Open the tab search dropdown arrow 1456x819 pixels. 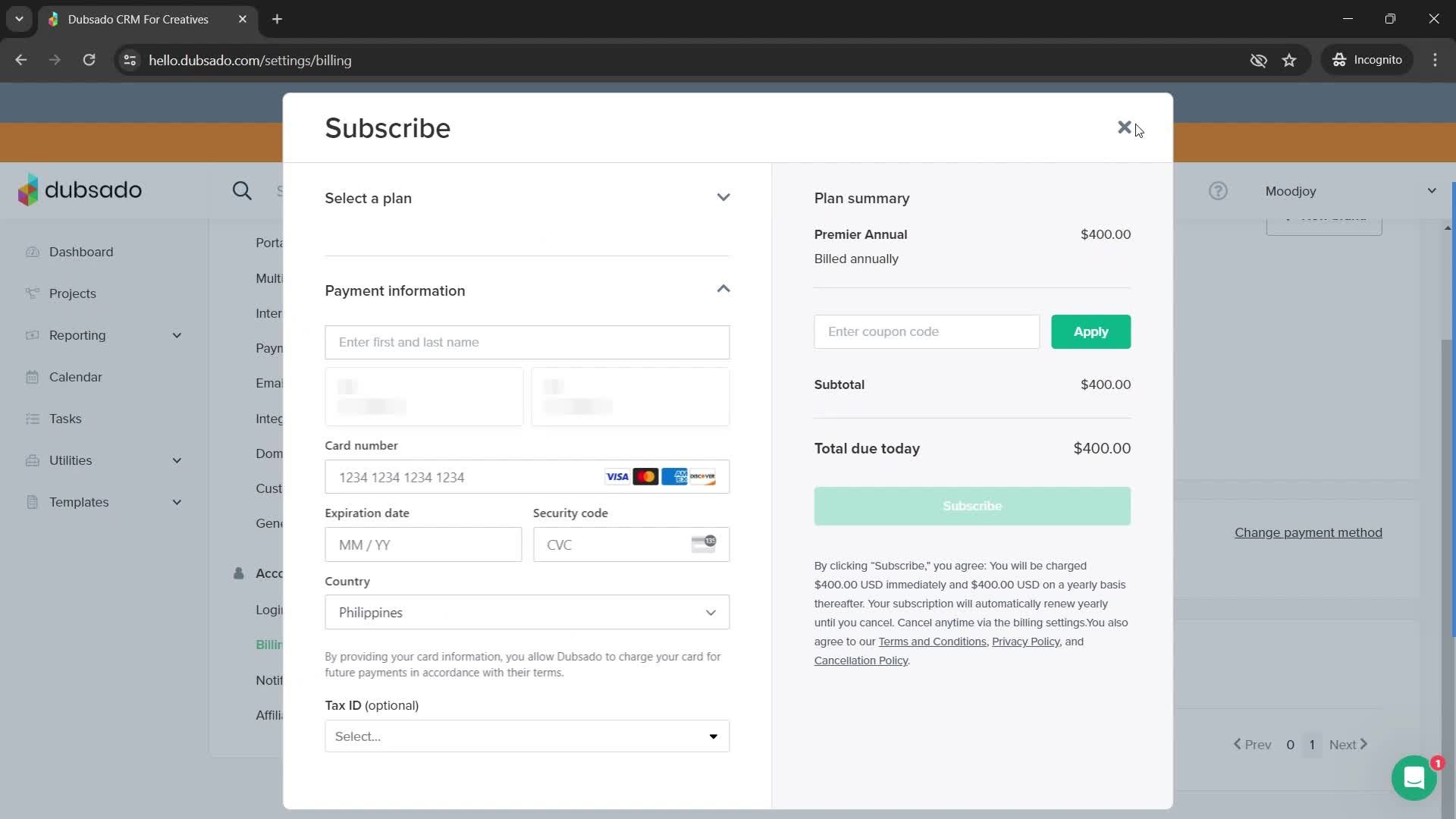tap(19, 19)
